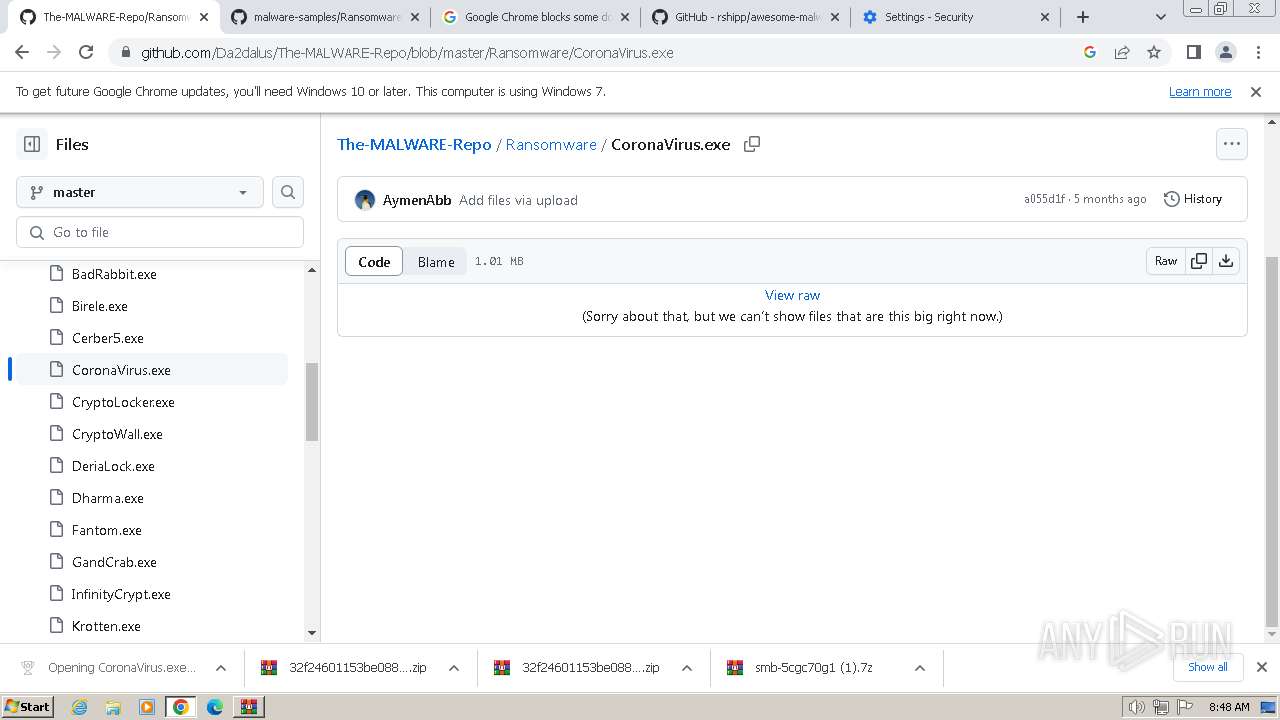Screen dimensions: 1280x720
Task: Open Birele.exe in file tree
Action: click(x=100, y=306)
